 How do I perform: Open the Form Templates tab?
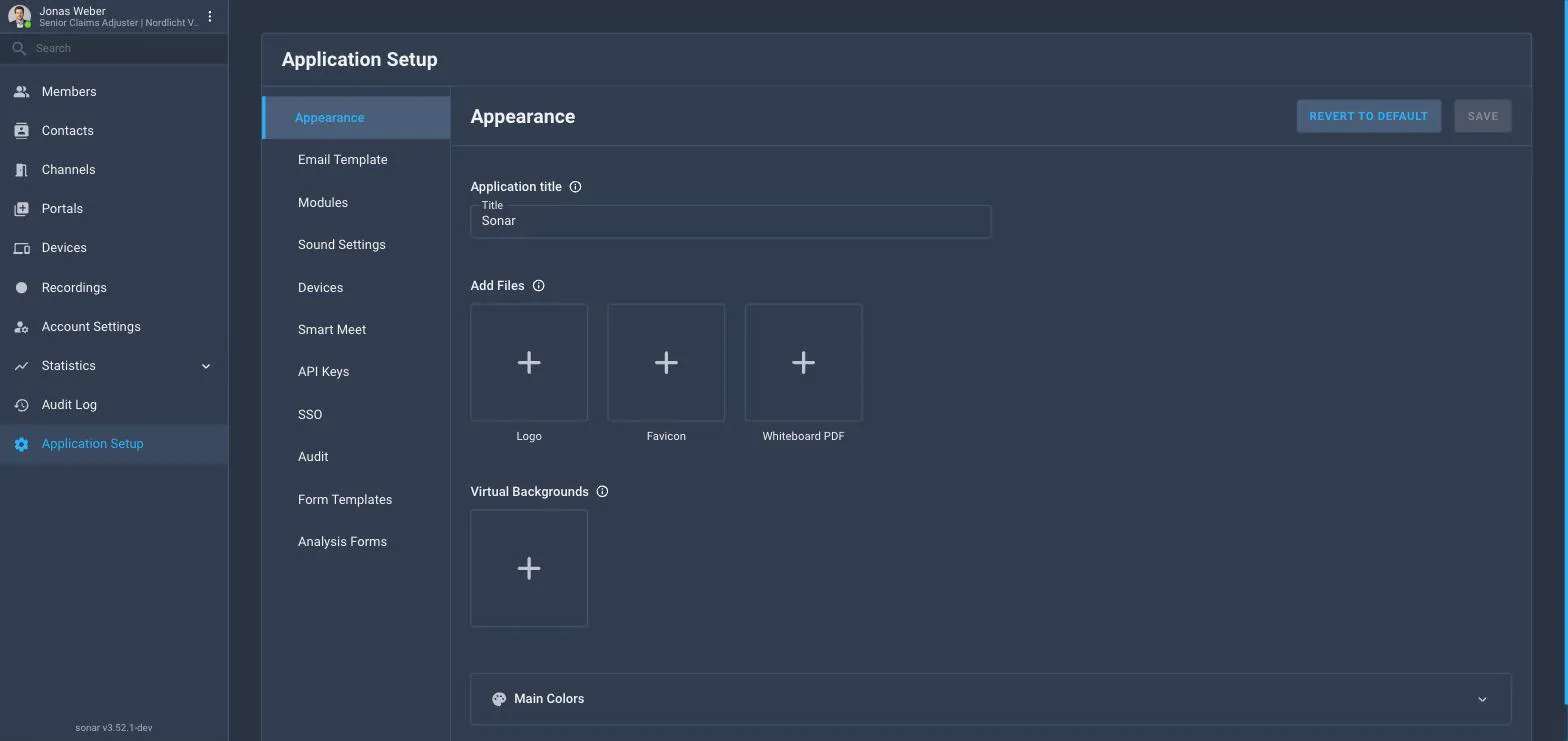click(356, 500)
